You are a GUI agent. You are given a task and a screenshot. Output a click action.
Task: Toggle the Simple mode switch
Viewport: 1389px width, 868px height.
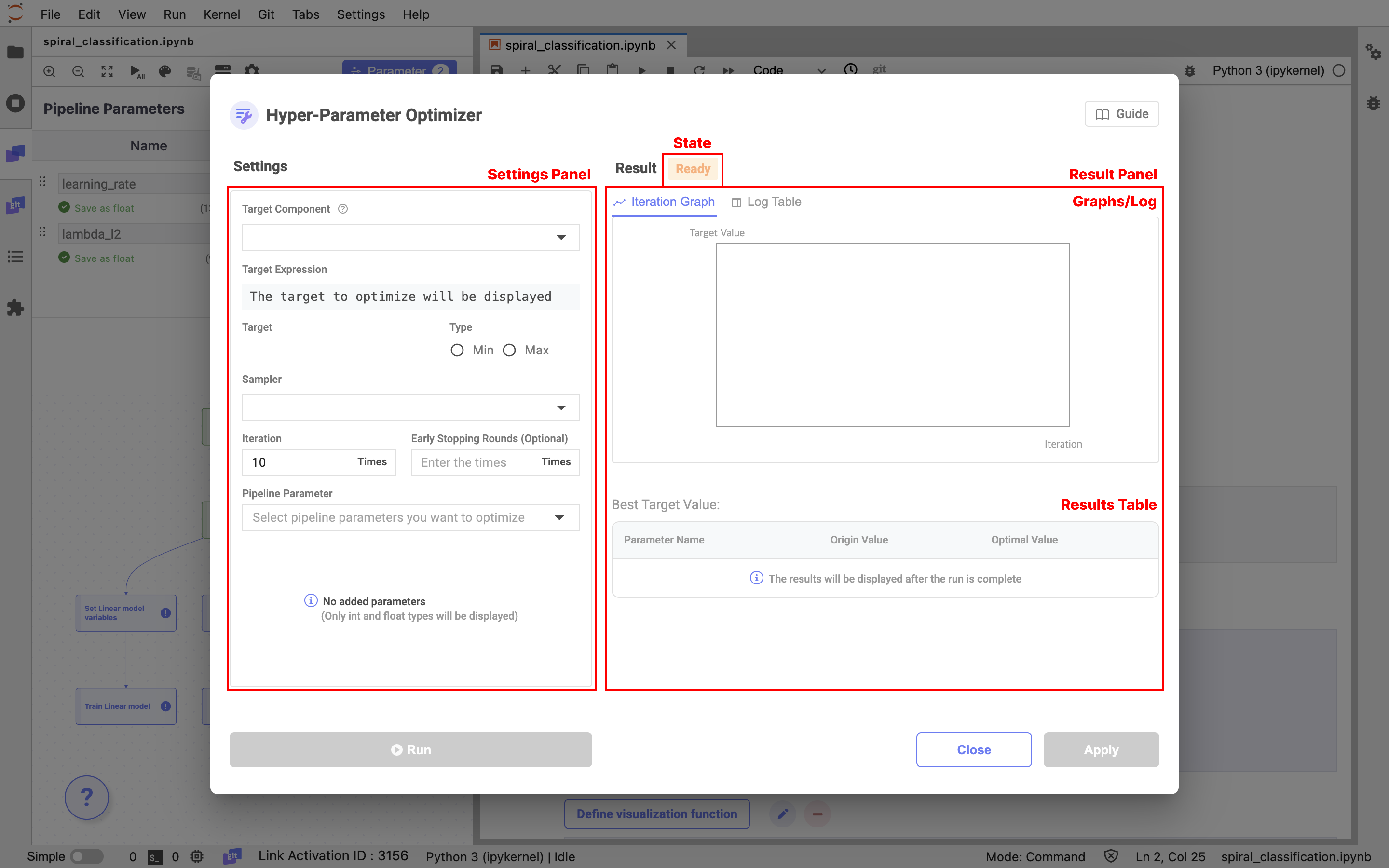coord(86,856)
